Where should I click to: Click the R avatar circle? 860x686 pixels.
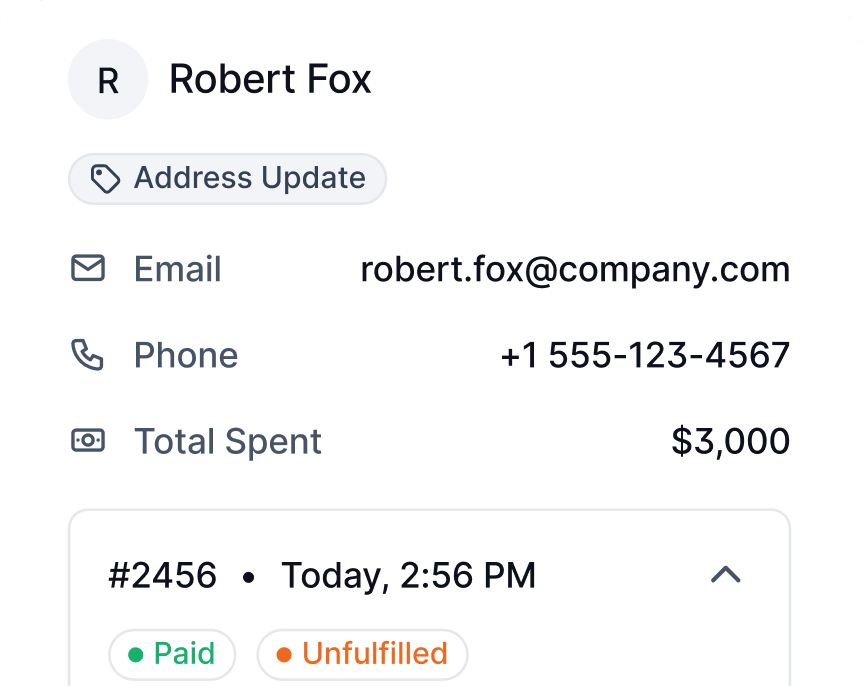pyautogui.click(x=108, y=79)
